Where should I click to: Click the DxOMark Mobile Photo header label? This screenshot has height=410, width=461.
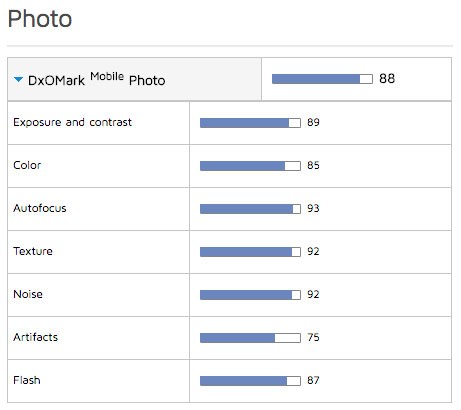click(96, 79)
